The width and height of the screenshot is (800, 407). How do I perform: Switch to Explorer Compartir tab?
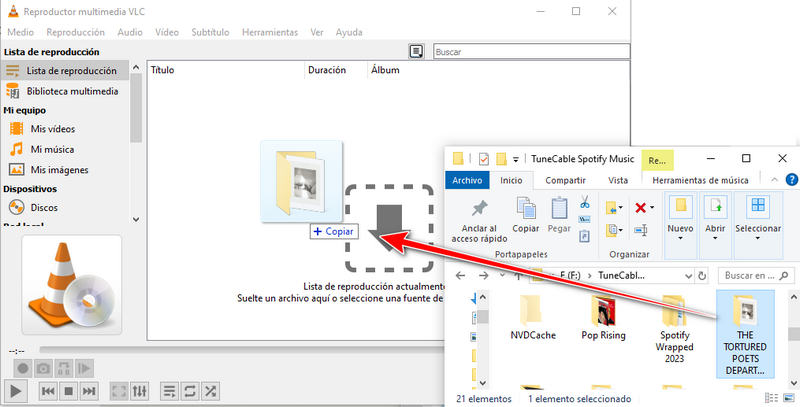pyautogui.click(x=565, y=180)
